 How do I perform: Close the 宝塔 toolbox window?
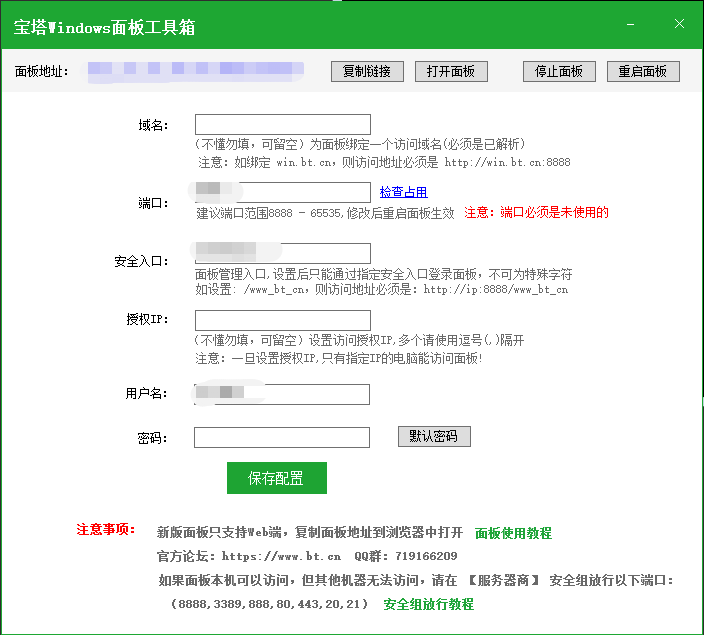click(x=679, y=24)
